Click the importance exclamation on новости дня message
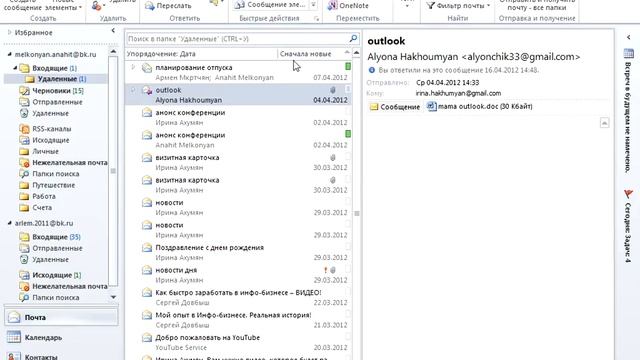640x360 pixels. click(x=325, y=270)
